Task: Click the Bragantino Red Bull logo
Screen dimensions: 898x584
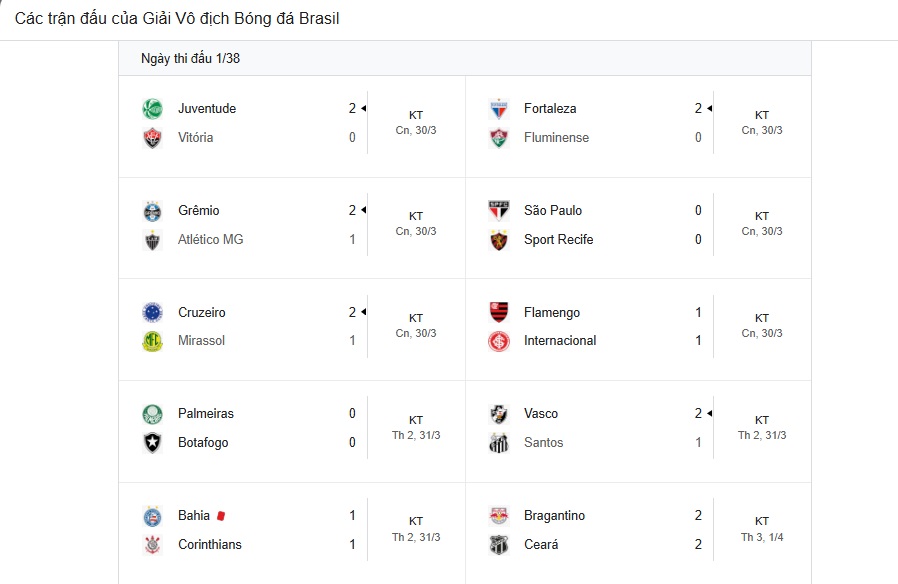Action: click(x=499, y=516)
